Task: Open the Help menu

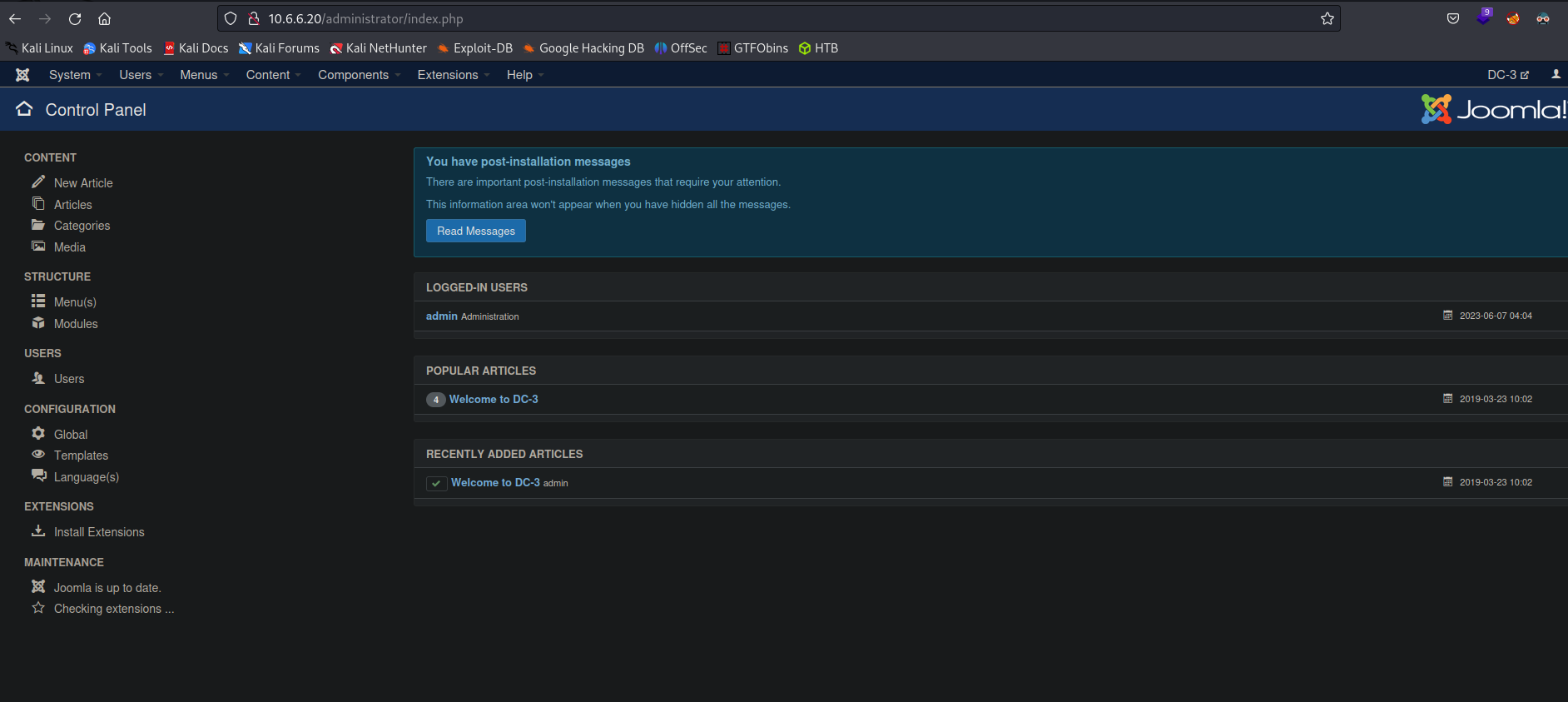Action: [524, 75]
